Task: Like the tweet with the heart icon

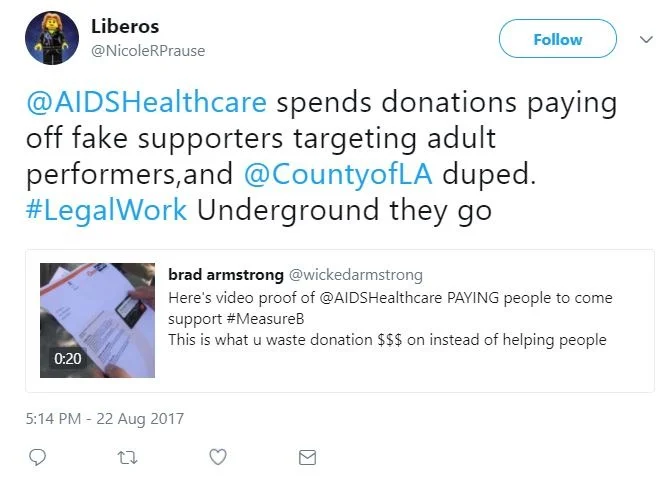Action: pos(218,457)
